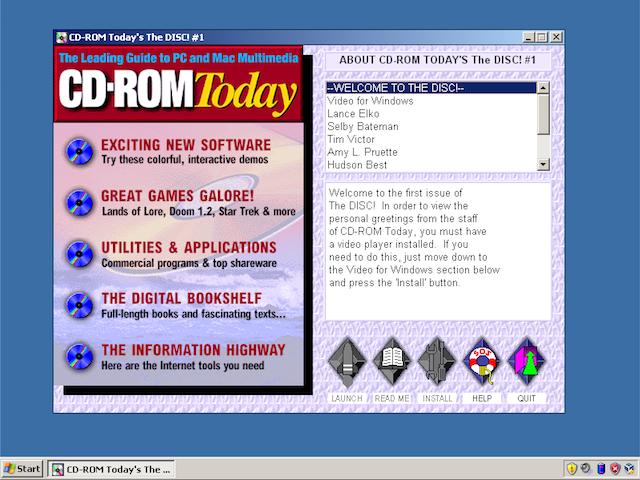Click 'Commercial programs & top shareware' subtitle
Viewport: 640px width, 480px height.
pyautogui.click(x=189, y=263)
